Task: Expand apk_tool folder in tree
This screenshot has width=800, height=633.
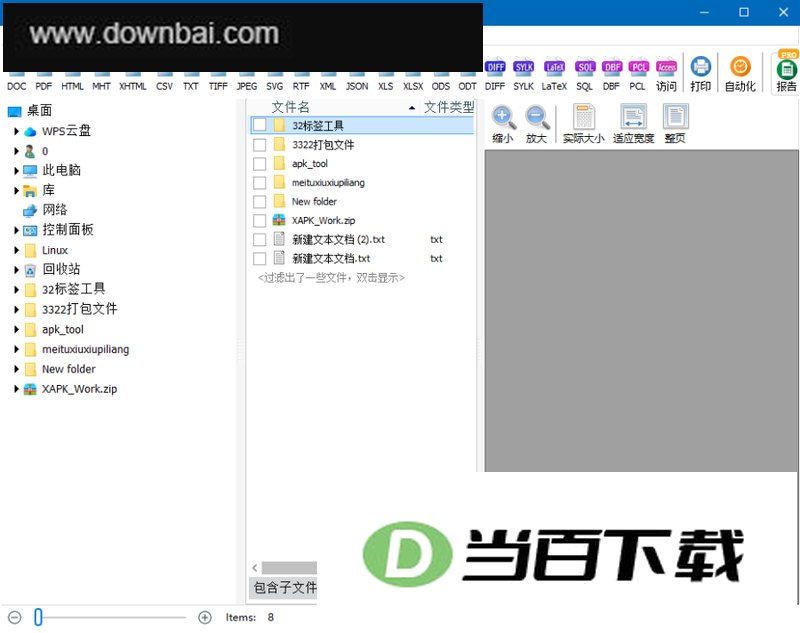Action: point(16,329)
